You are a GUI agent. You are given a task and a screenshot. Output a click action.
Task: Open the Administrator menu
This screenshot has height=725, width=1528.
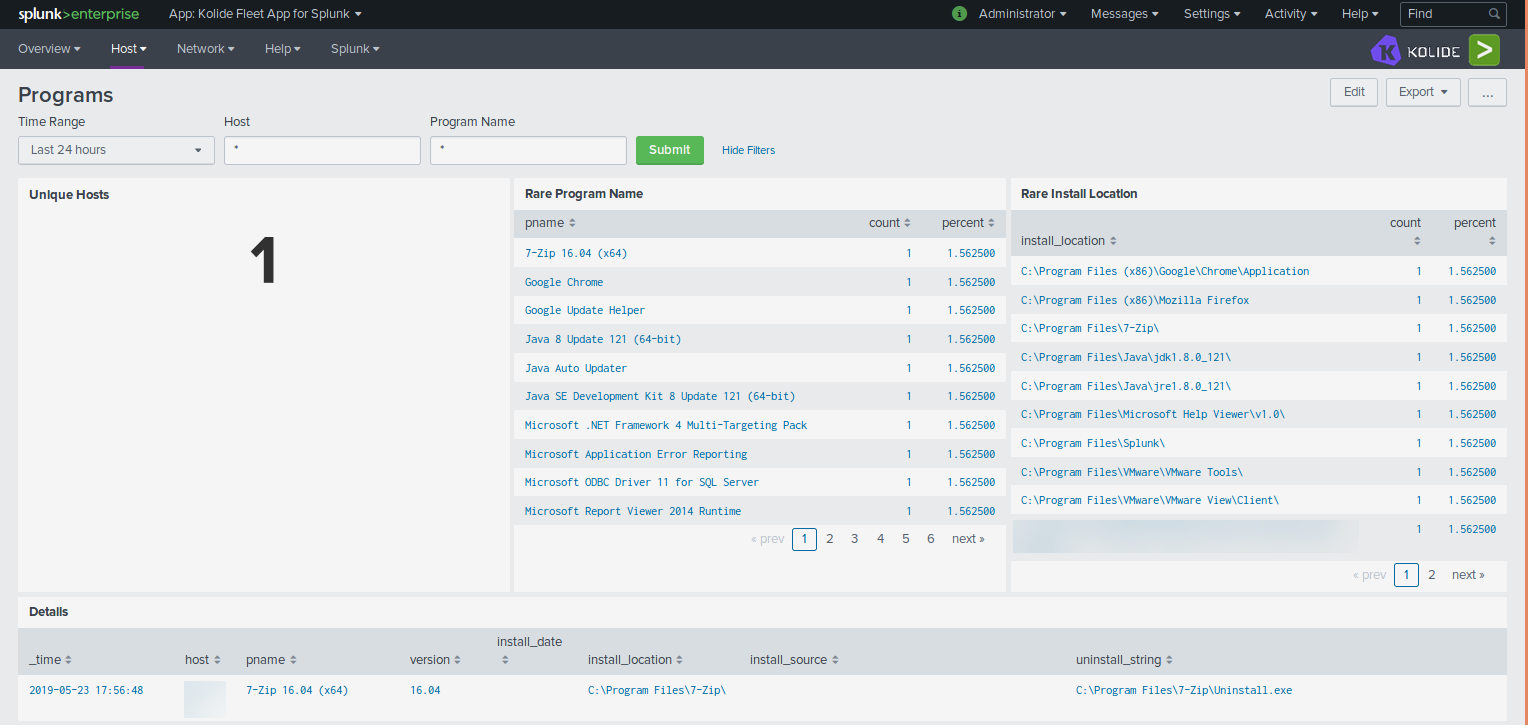[1022, 14]
